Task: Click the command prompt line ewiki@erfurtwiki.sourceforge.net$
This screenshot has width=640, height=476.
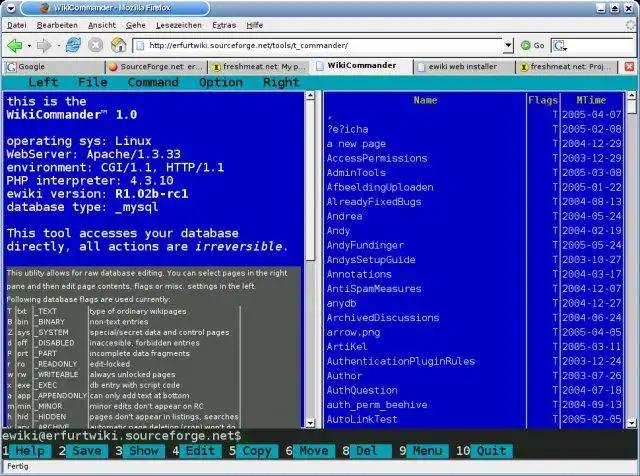Action: pyautogui.click(x=122, y=436)
